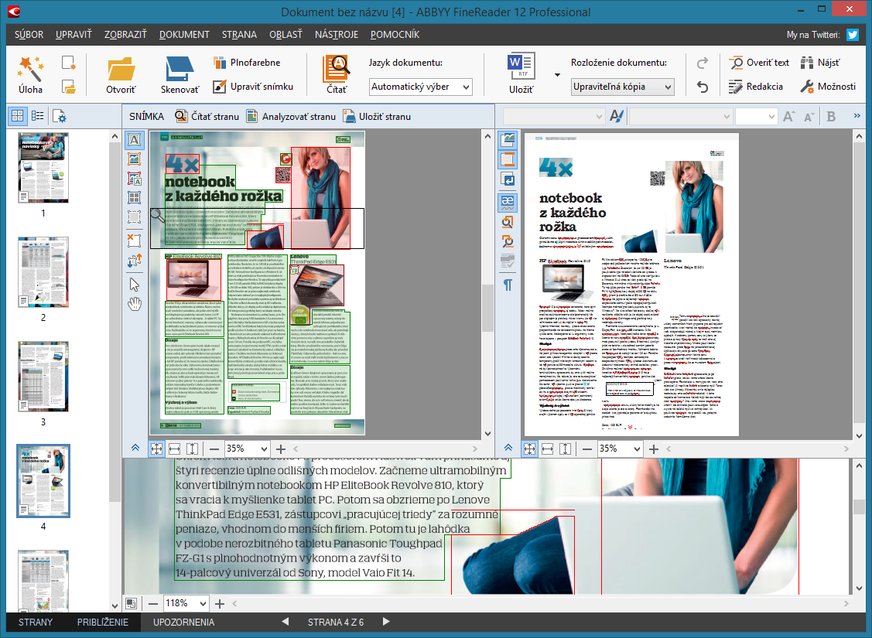Toggle thumbnail view in pages panel
872x638 pixels.
17,116
